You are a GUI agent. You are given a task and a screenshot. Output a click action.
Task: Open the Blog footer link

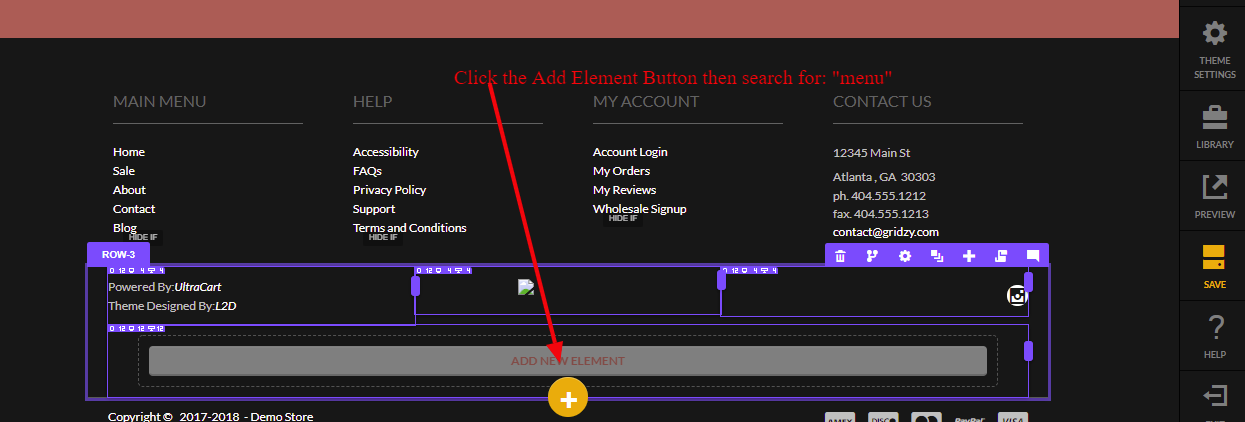coord(125,228)
